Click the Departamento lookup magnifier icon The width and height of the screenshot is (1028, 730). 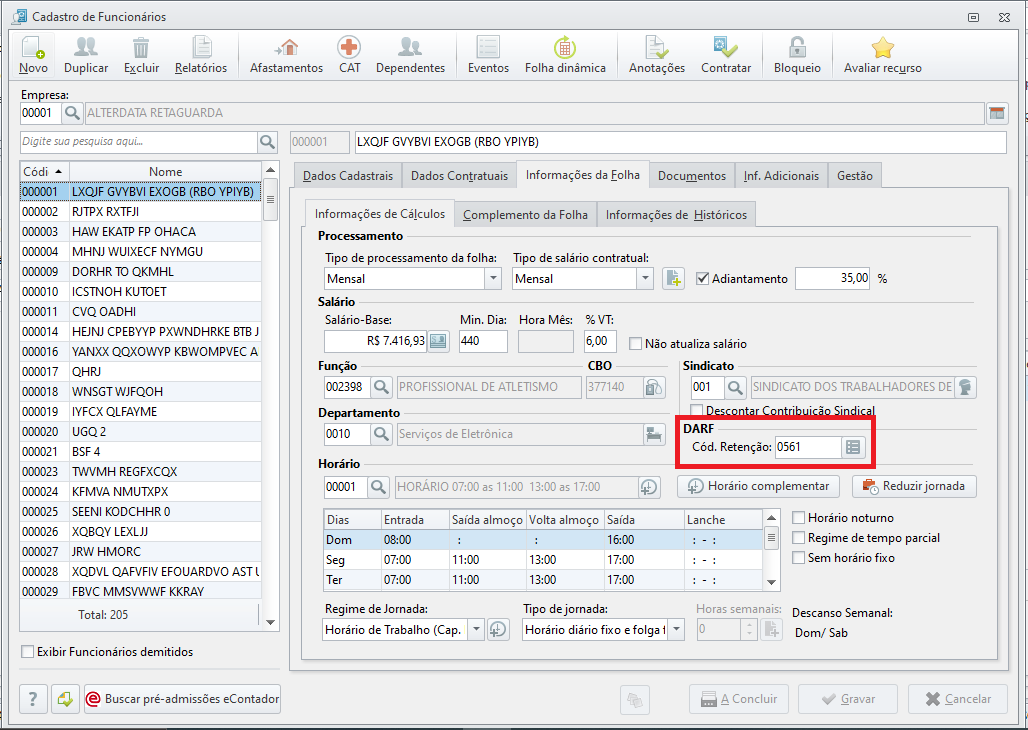381,434
